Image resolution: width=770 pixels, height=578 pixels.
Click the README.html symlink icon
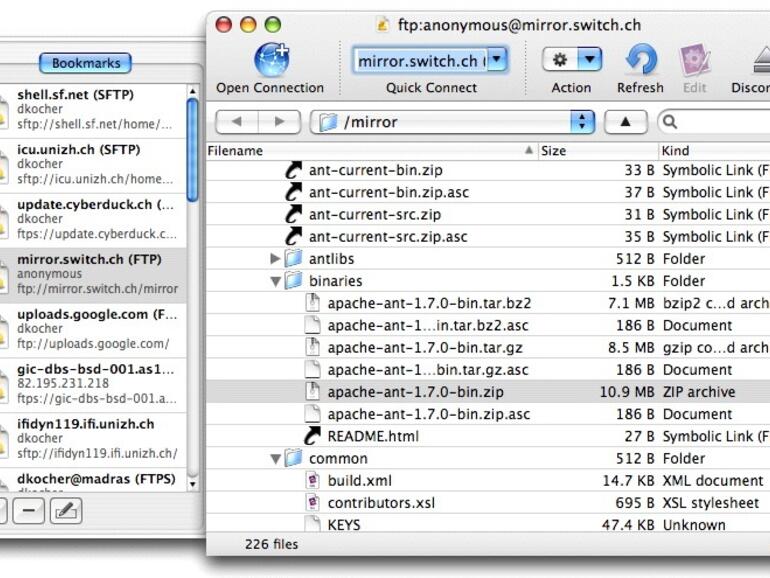point(312,436)
